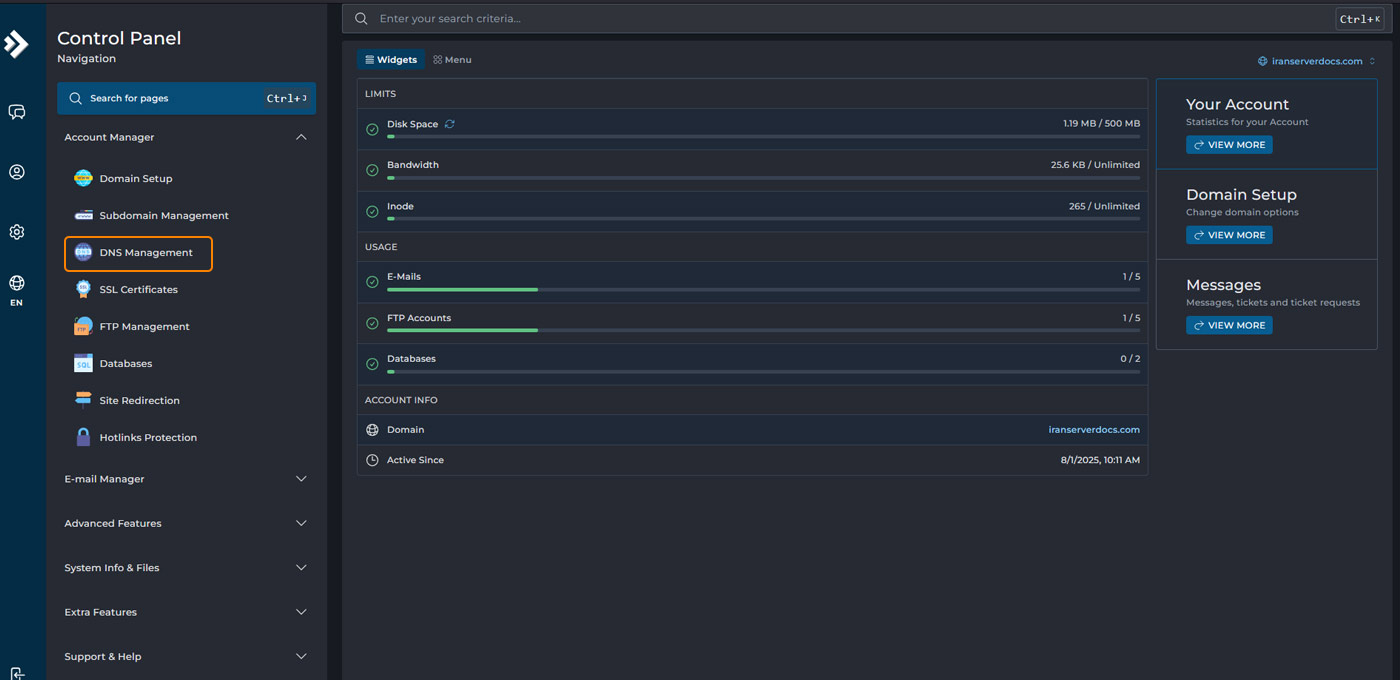
Task: Expand the Advanced Features section
Action: pos(301,523)
